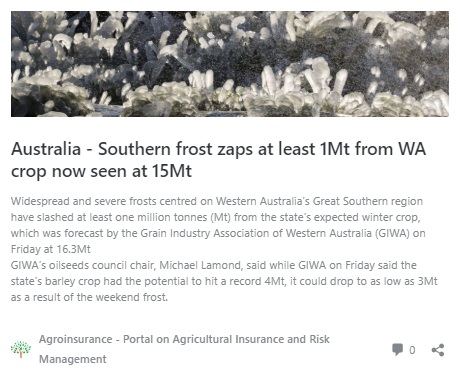This screenshot has height=387, width=463.
Task: Click the line have slashed at least one million tonnes
Action: [x=216, y=217]
